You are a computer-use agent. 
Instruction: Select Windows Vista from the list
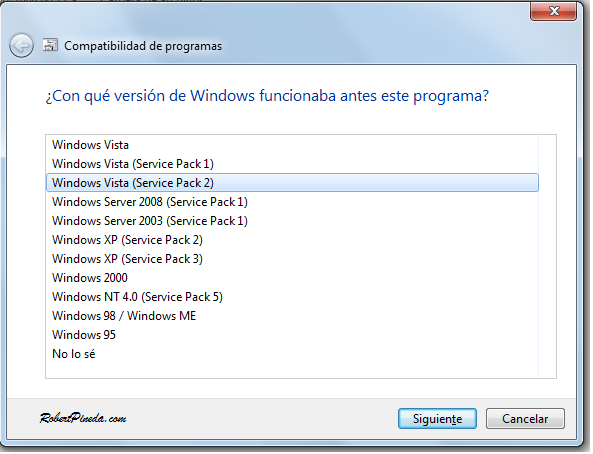pyautogui.click(x=292, y=145)
